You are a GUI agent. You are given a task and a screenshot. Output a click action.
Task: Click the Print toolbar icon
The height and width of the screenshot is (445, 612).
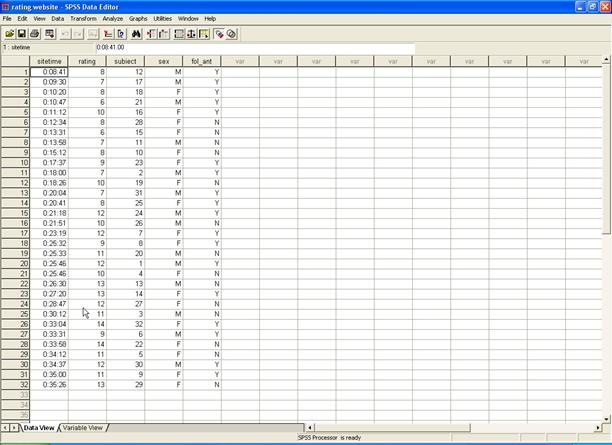[35, 33]
